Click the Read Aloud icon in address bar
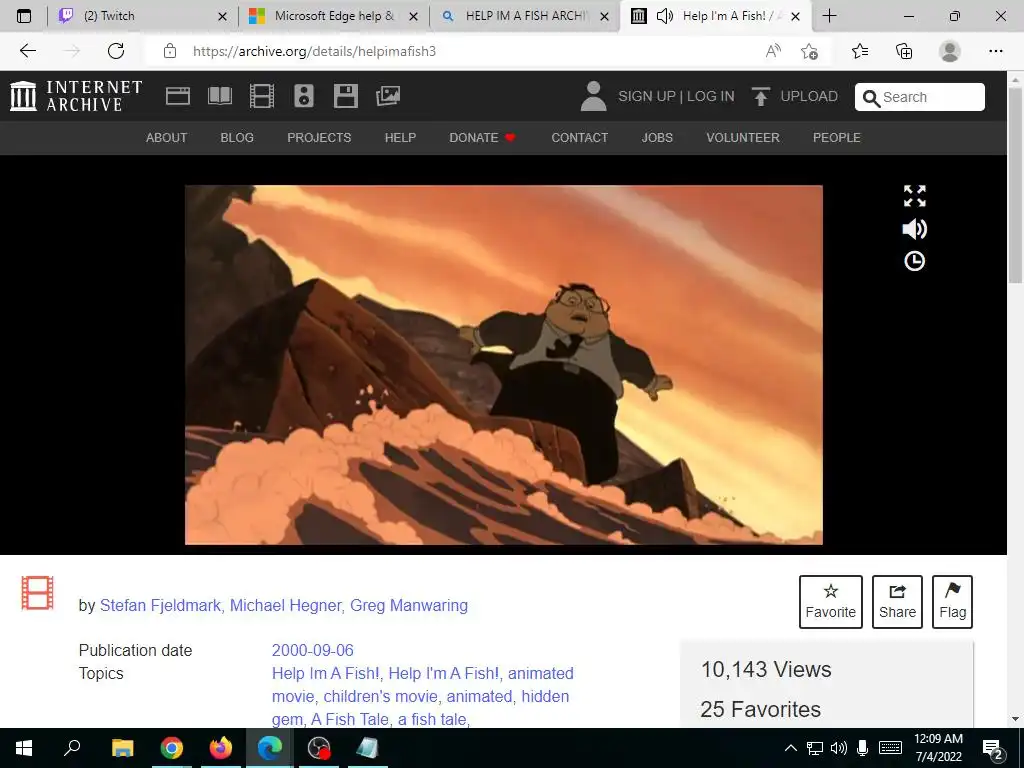The image size is (1024, 768). tap(773, 51)
